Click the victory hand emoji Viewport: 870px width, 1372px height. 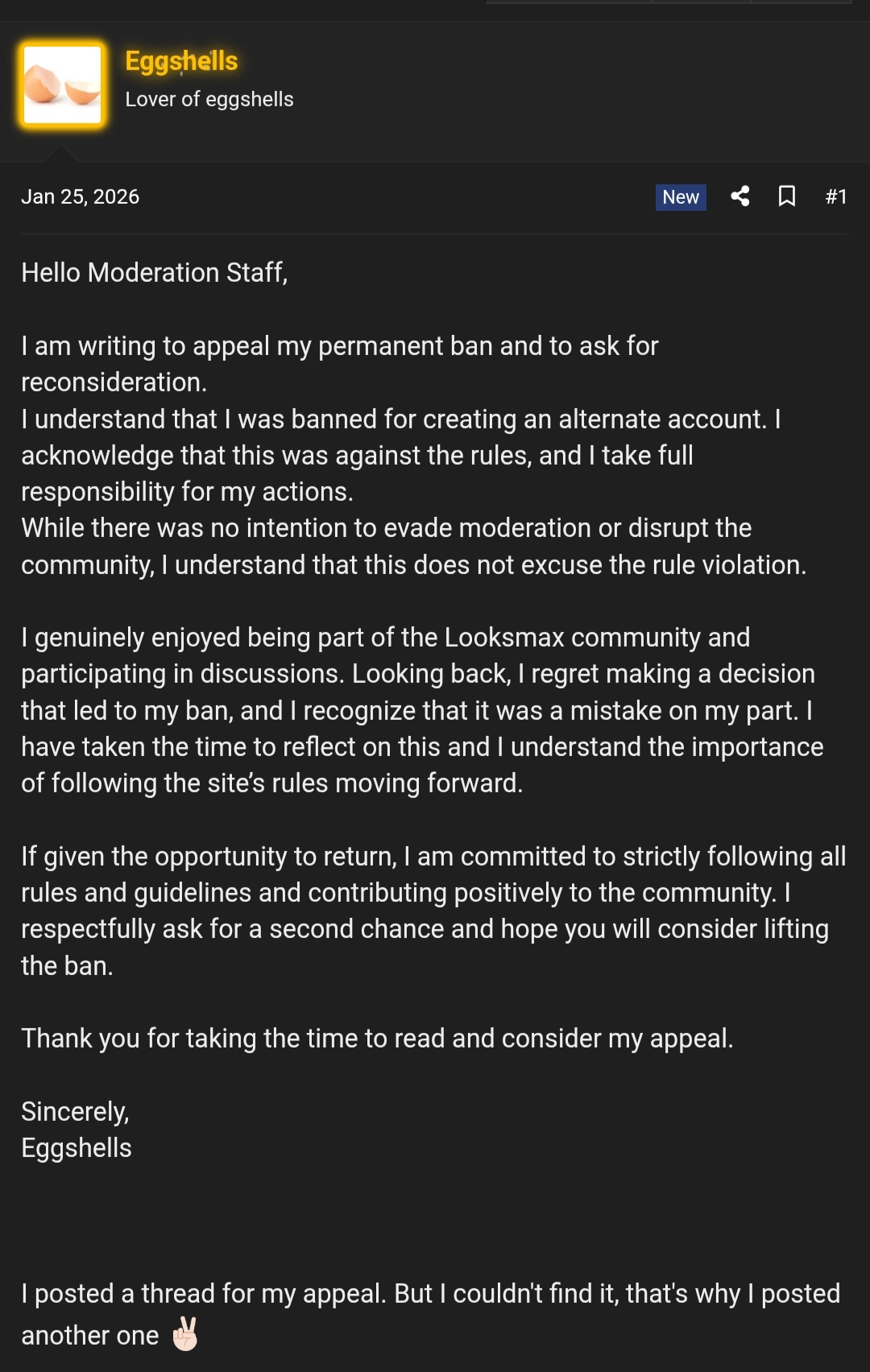coord(185,1334)
